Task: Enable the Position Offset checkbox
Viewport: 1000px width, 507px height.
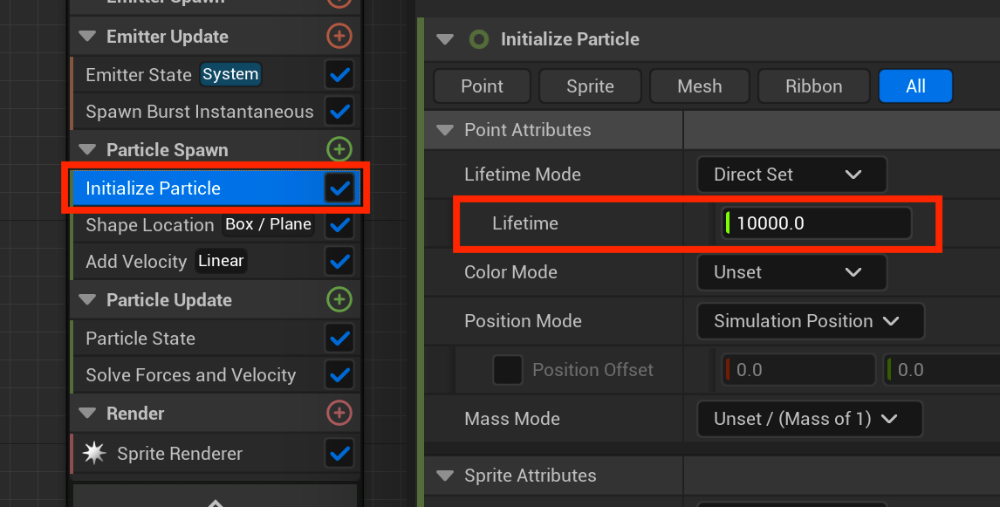Action: pyautogui.click(x=508, y=370)
